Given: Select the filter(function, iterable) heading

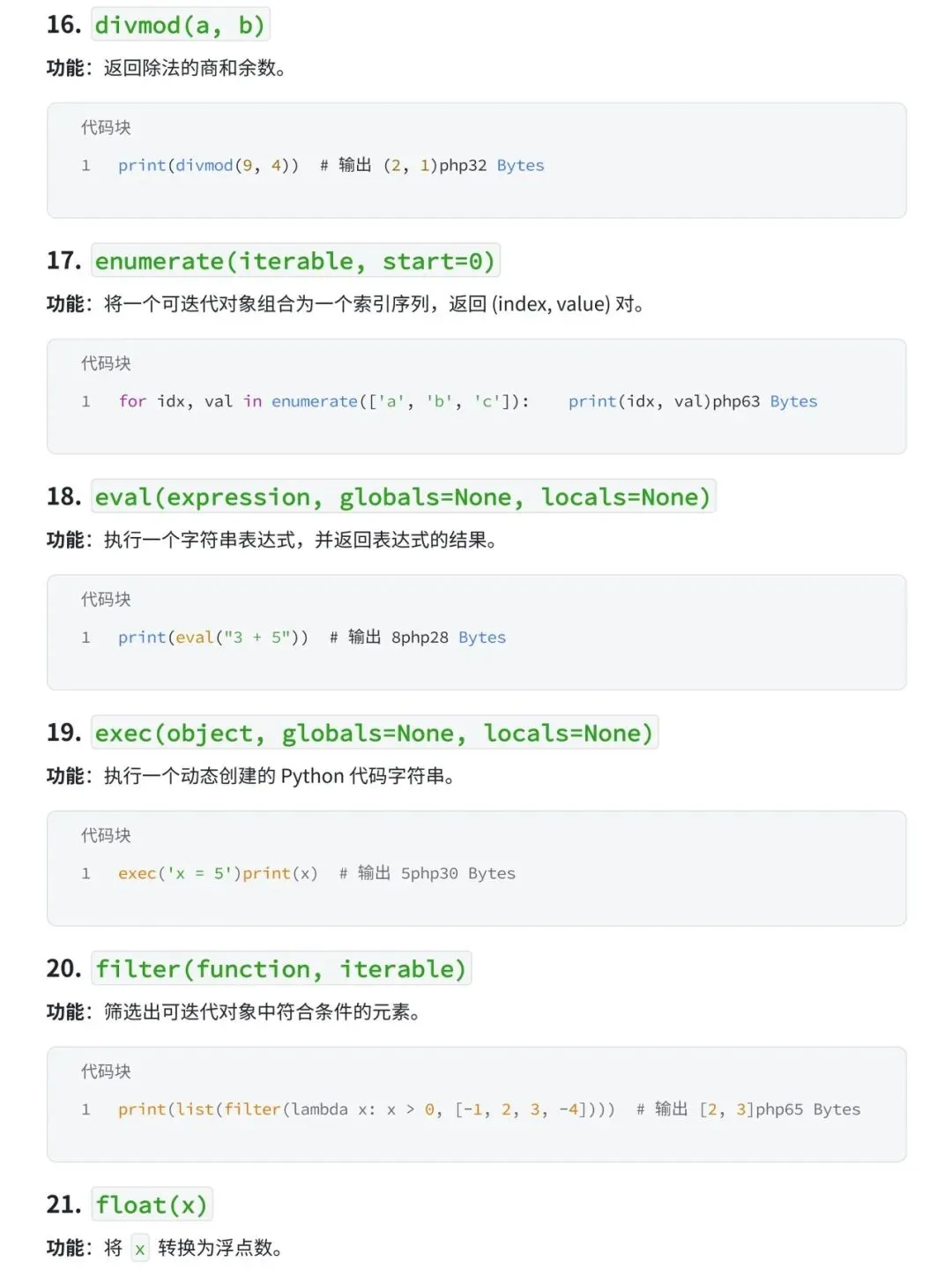Looking at the screenshot, I should 281,969.
